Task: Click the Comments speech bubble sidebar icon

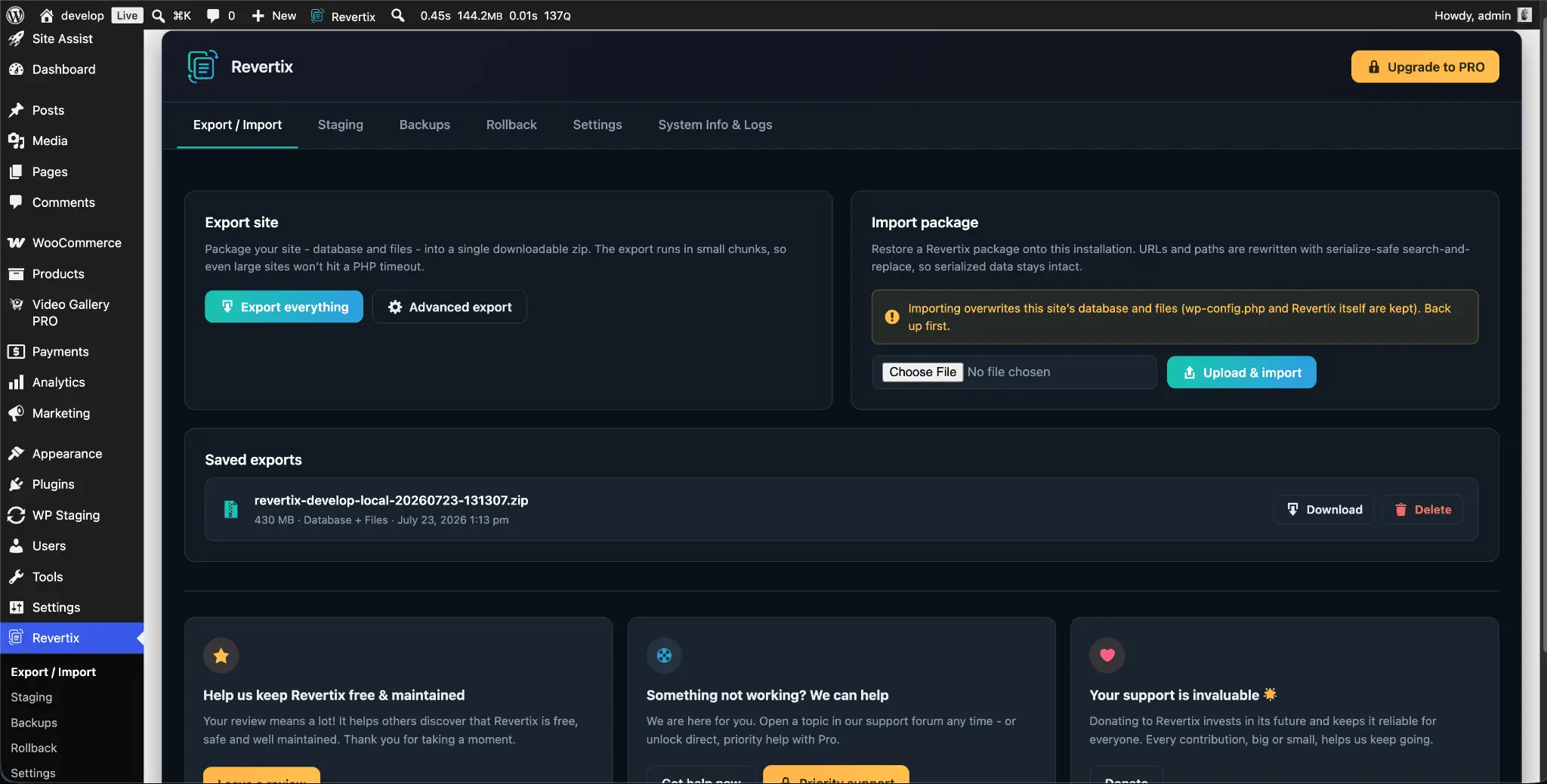Action: pyautogui.click(x=16, y=202)
